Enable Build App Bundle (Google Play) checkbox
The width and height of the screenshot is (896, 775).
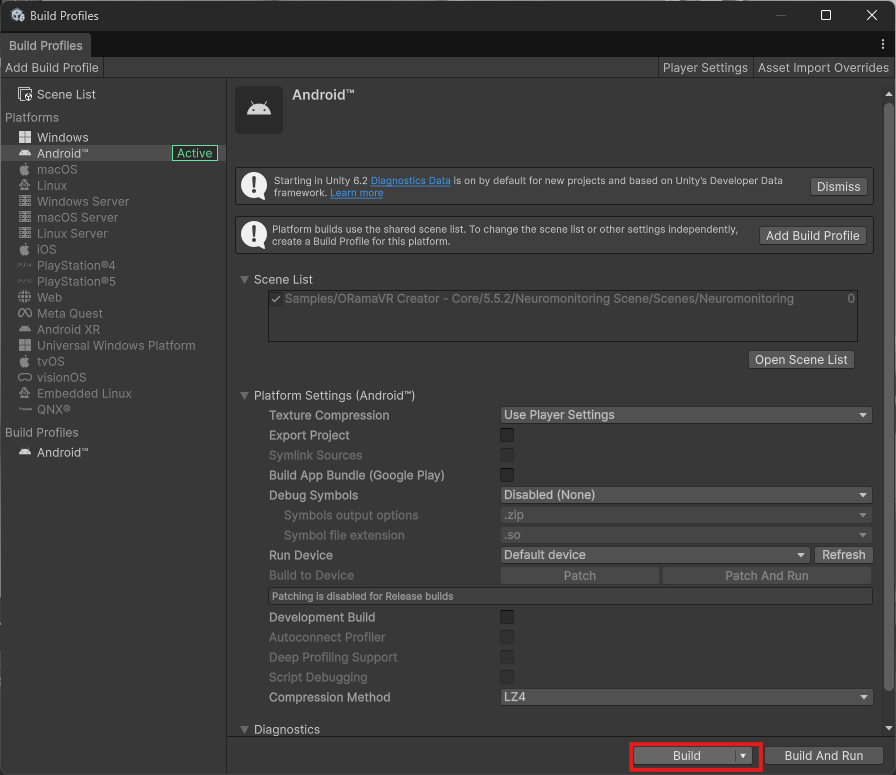click(x=507, y=475)
